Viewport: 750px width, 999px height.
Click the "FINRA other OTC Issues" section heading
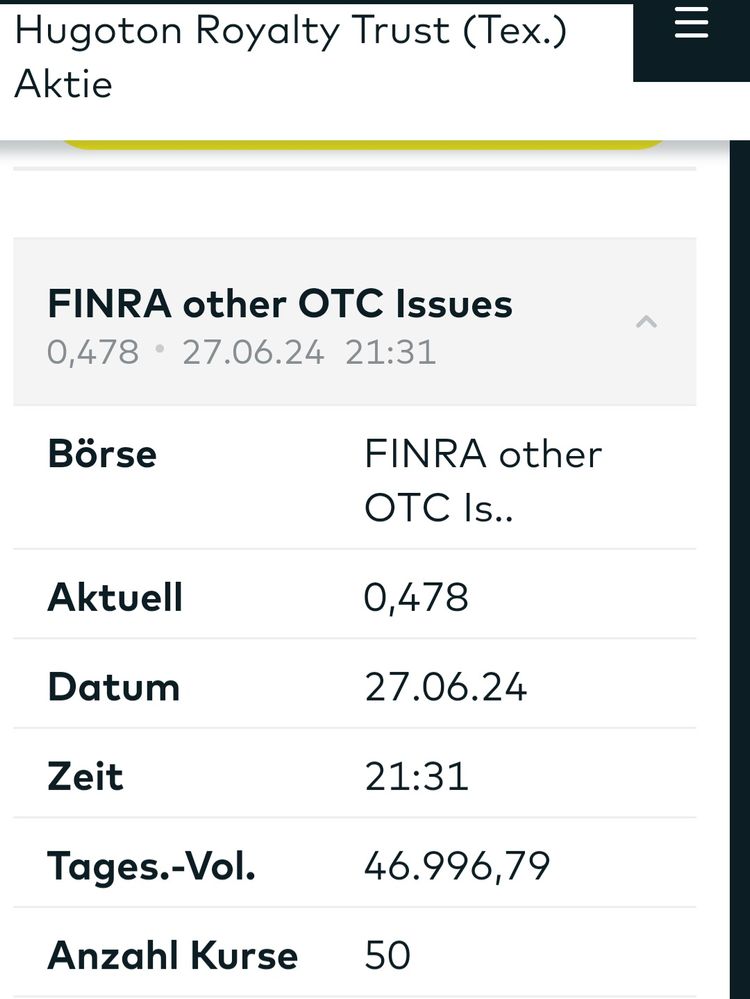(280, 304)
